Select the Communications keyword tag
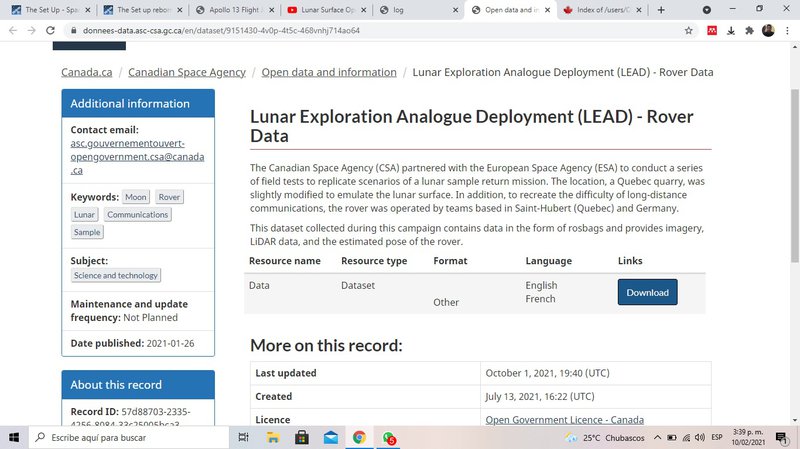Screen dimensions: 800x449 click(x=137, y=215)
